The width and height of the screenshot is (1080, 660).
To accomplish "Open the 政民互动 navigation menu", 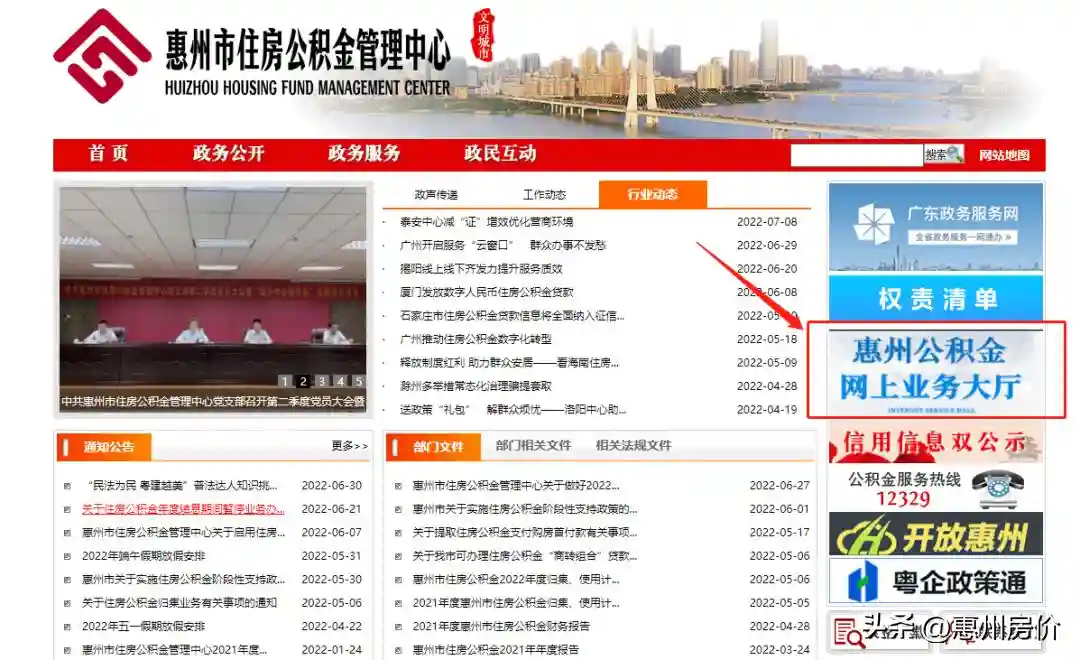I will coord(500,154).
